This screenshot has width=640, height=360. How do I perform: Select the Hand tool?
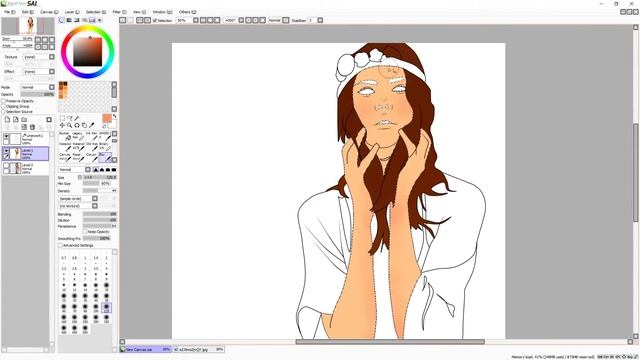84,125
